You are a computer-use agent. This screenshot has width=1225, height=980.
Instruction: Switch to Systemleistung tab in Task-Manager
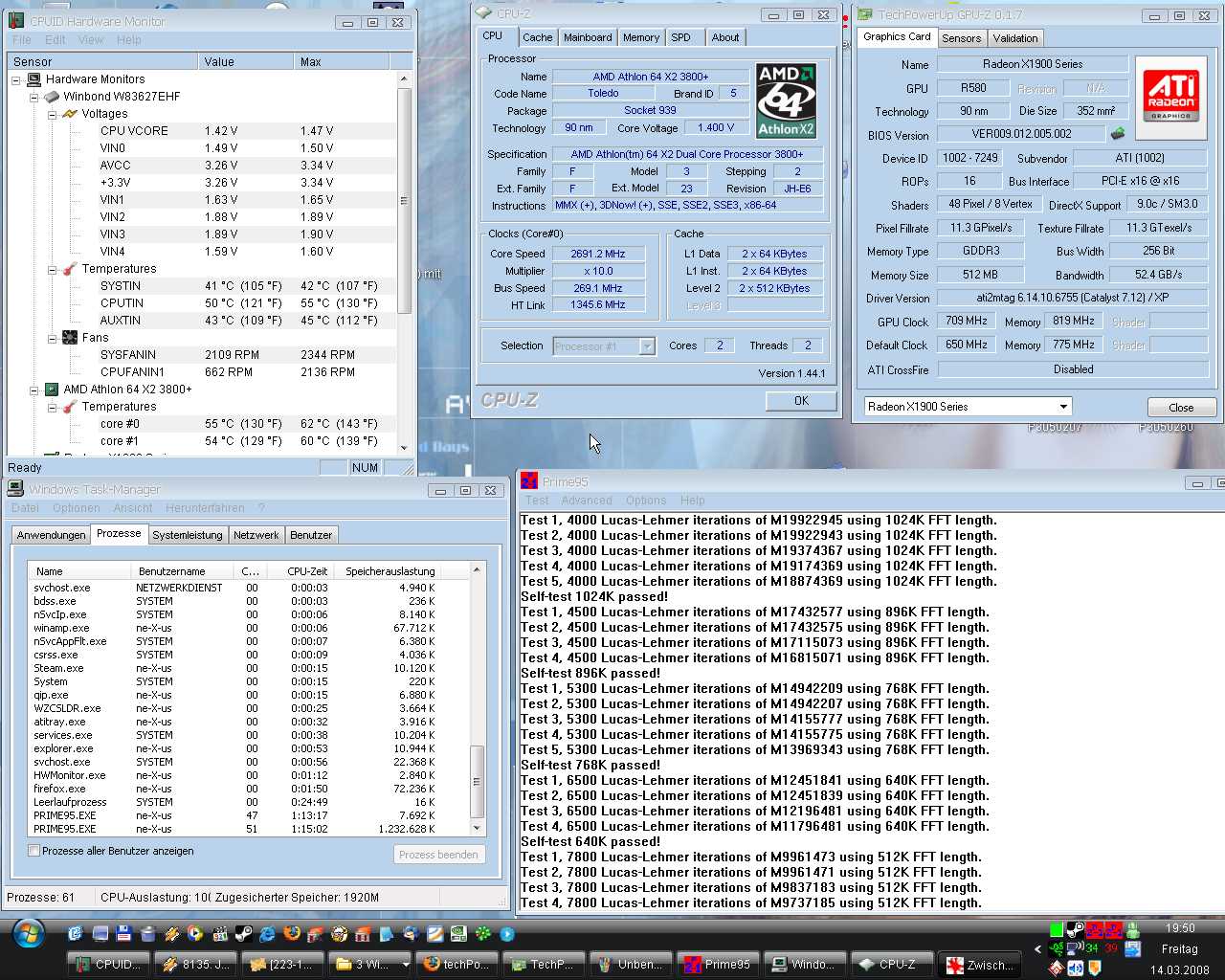click(188, 535)
